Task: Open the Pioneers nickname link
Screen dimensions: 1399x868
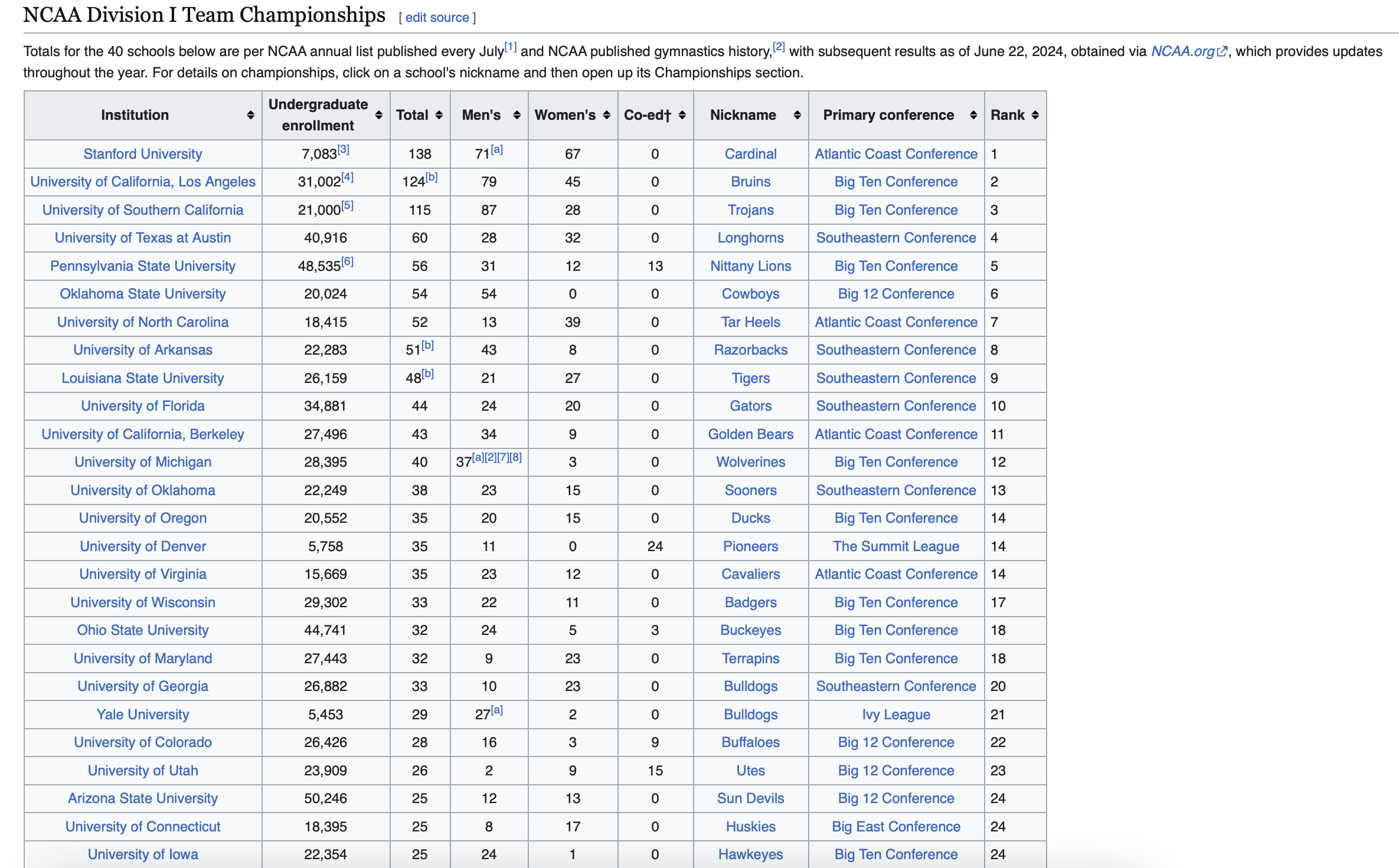Action: coord(751,546)
